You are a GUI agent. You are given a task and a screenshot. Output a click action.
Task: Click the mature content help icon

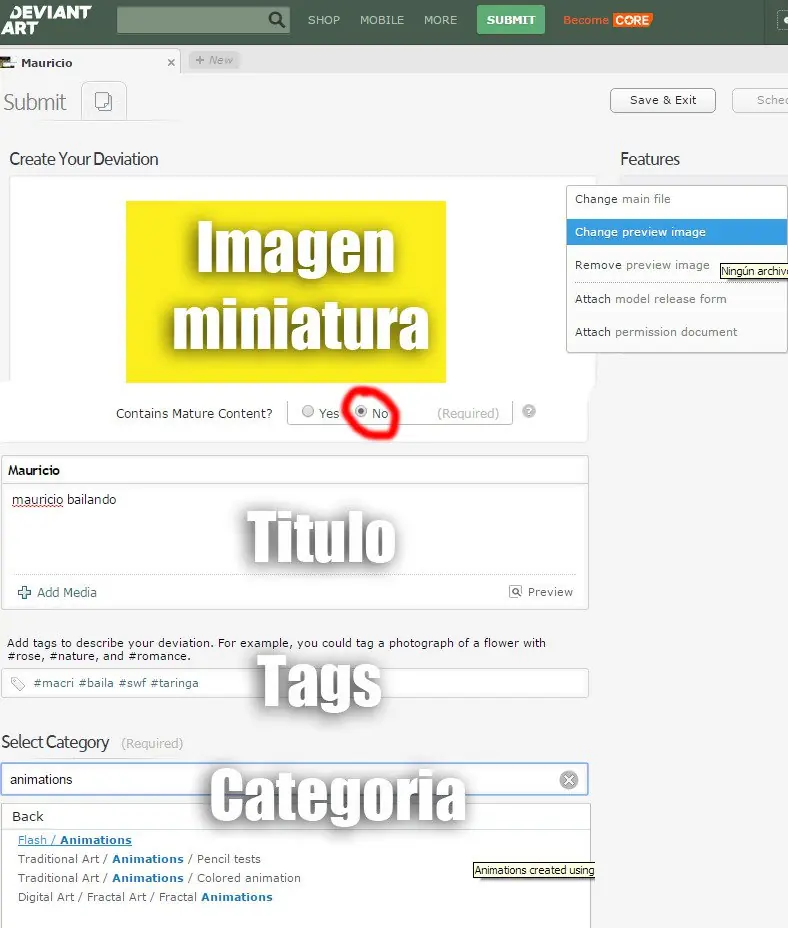coord(529,411)
